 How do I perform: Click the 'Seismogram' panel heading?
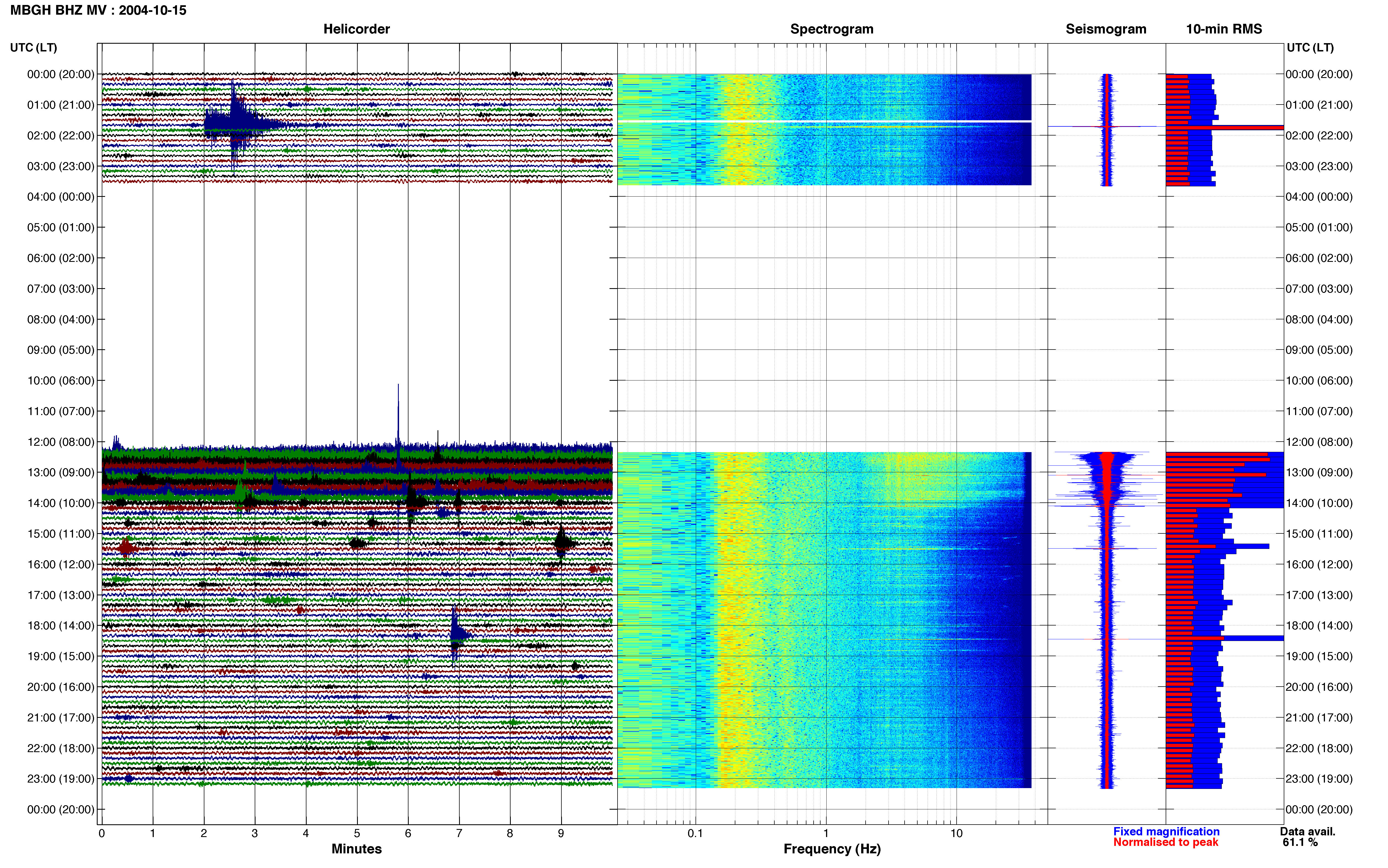click(x=1106, y=29)
